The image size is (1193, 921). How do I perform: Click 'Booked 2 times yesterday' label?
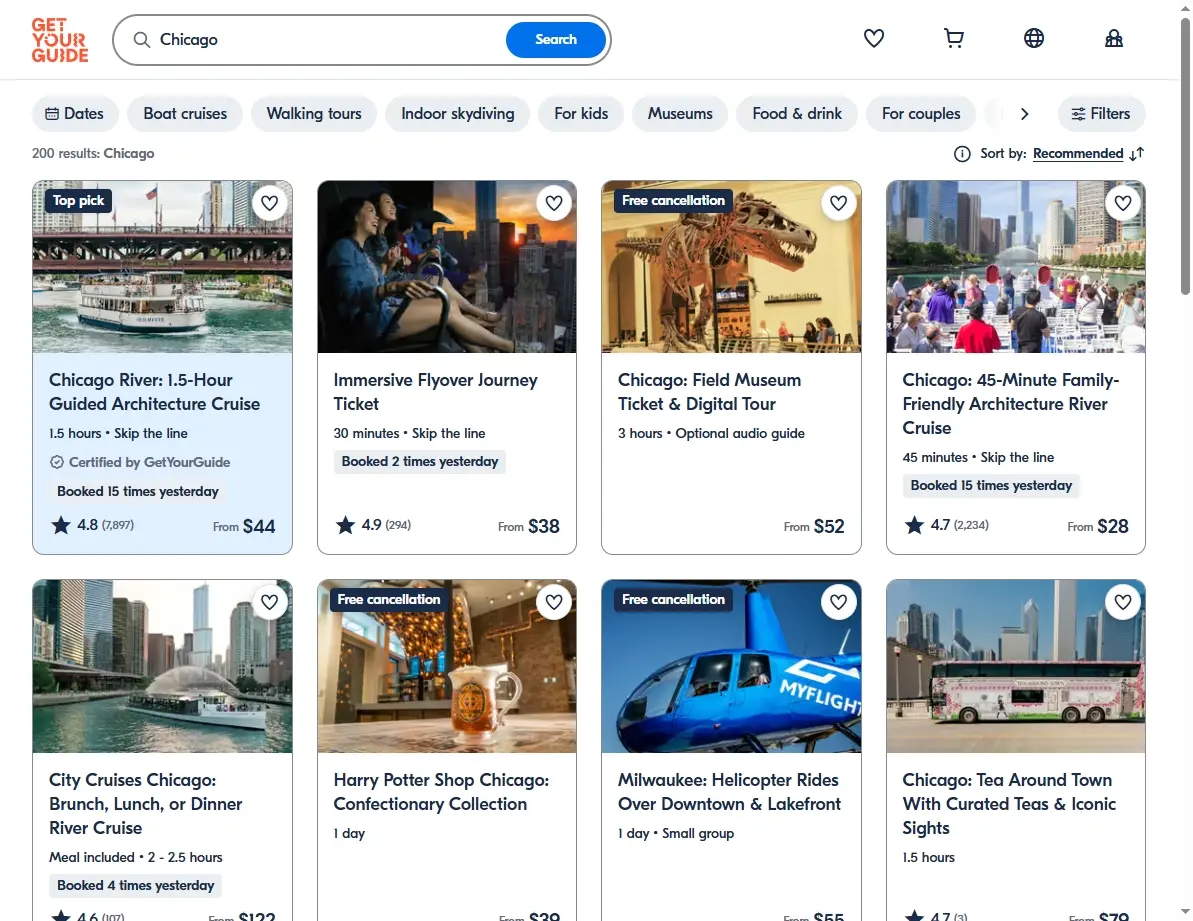[420, 462]
